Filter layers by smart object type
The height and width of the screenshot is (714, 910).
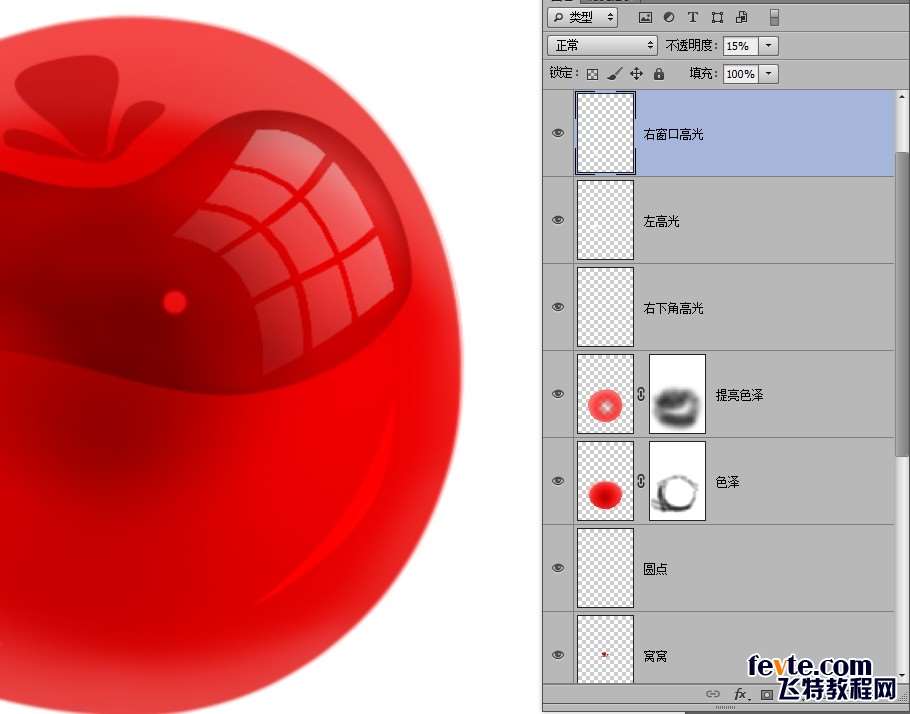[x=741, y=17]
